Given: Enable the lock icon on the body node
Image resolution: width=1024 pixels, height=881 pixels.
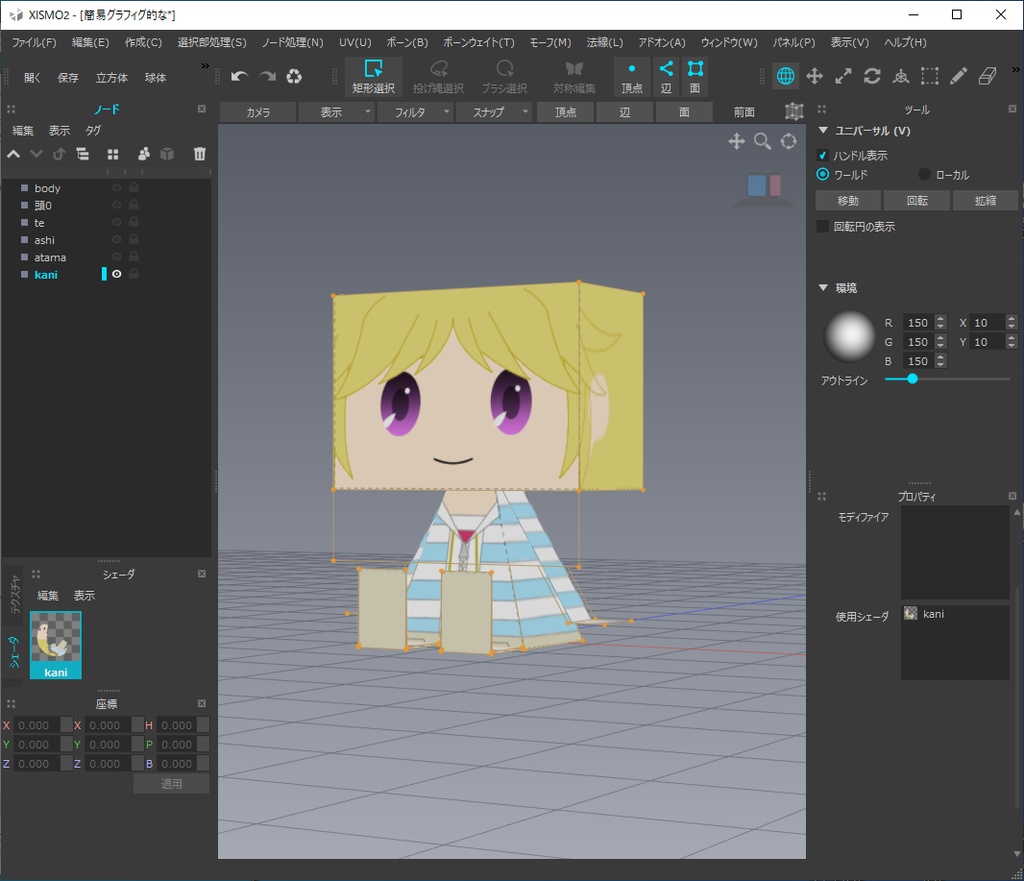Looking at the screenshot, I should click(x=133, y=188).
